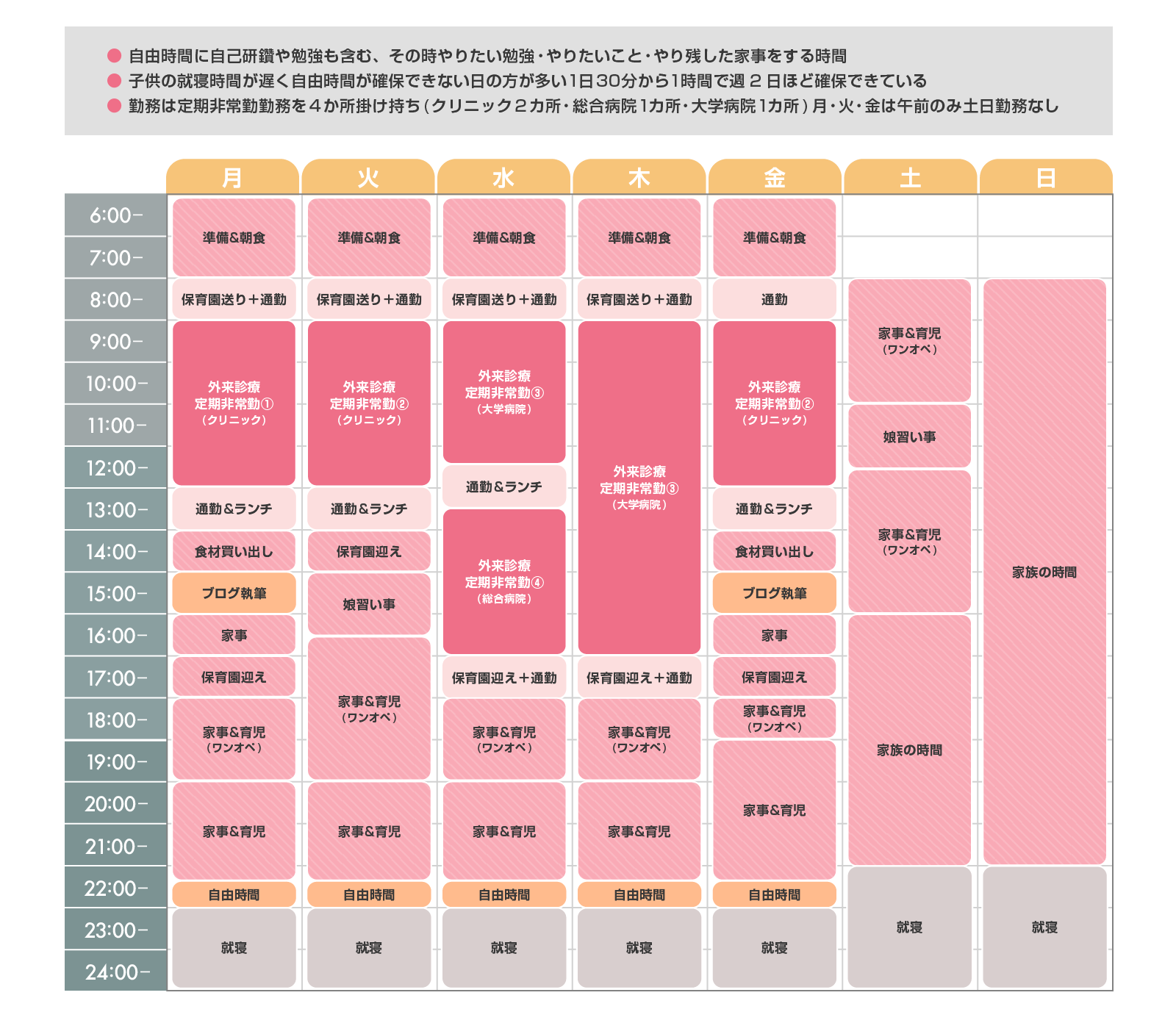Click Wednesday's 準備&朝食 block

(504, 237)
